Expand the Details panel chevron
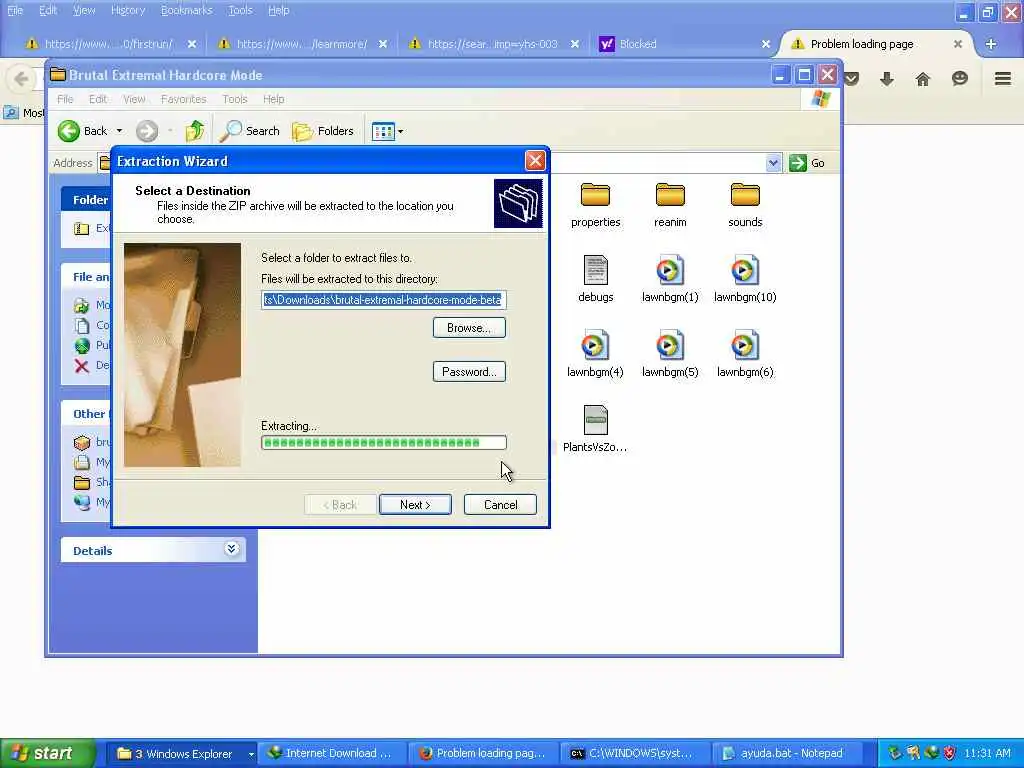This screenshot has height=768, width=1024. 231,549
